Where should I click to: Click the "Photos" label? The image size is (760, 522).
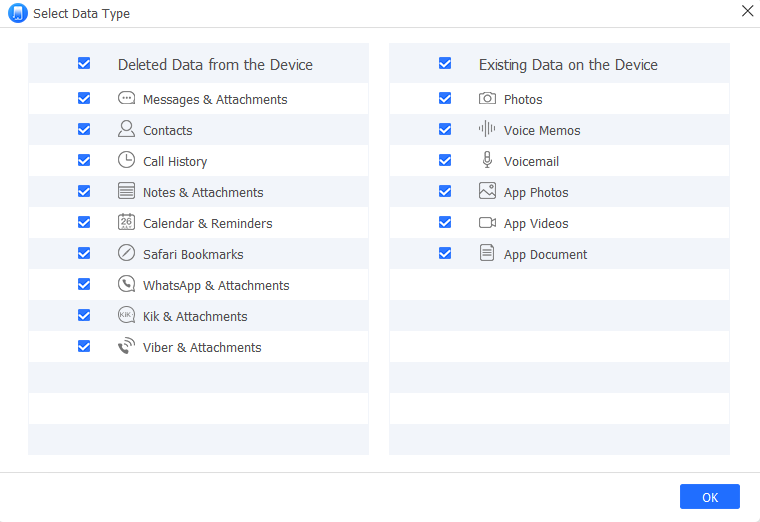pyautogui.click(x=523, y=99)
